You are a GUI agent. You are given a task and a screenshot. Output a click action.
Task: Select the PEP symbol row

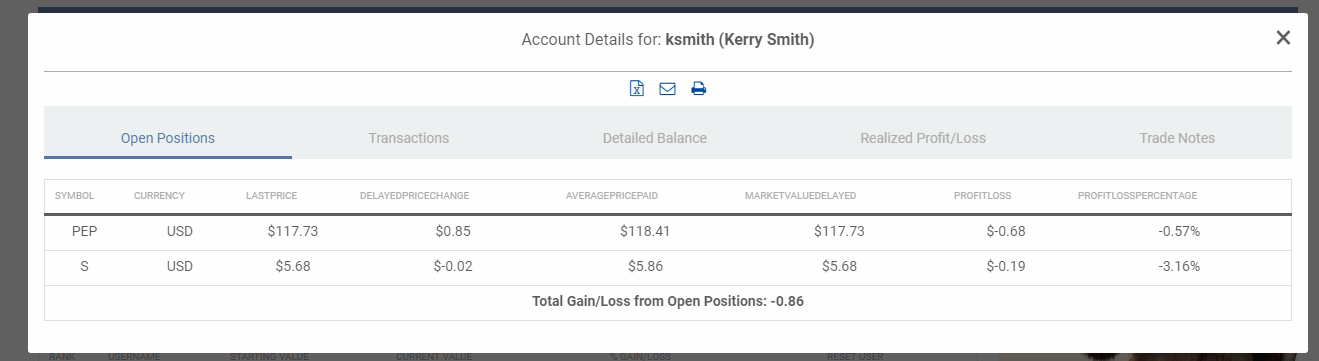668,231
